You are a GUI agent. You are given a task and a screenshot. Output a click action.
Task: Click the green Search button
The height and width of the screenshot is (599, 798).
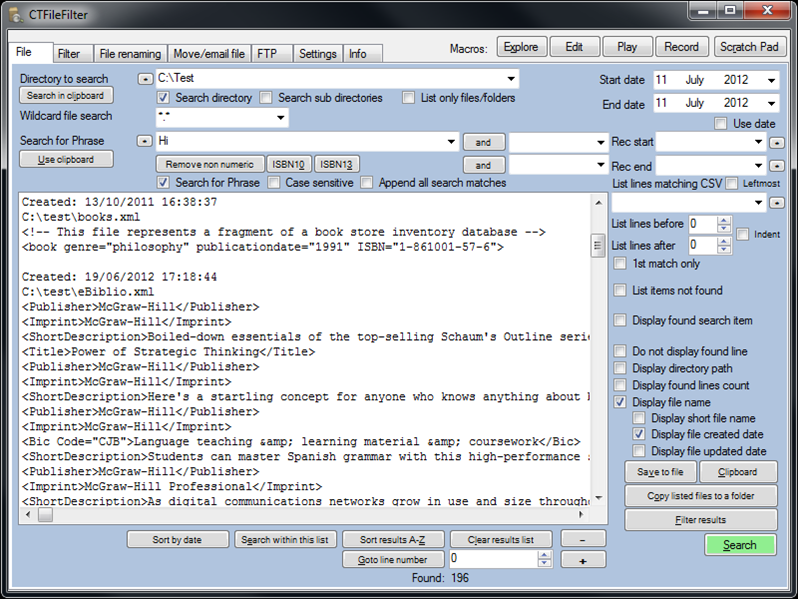pos(740,545)
